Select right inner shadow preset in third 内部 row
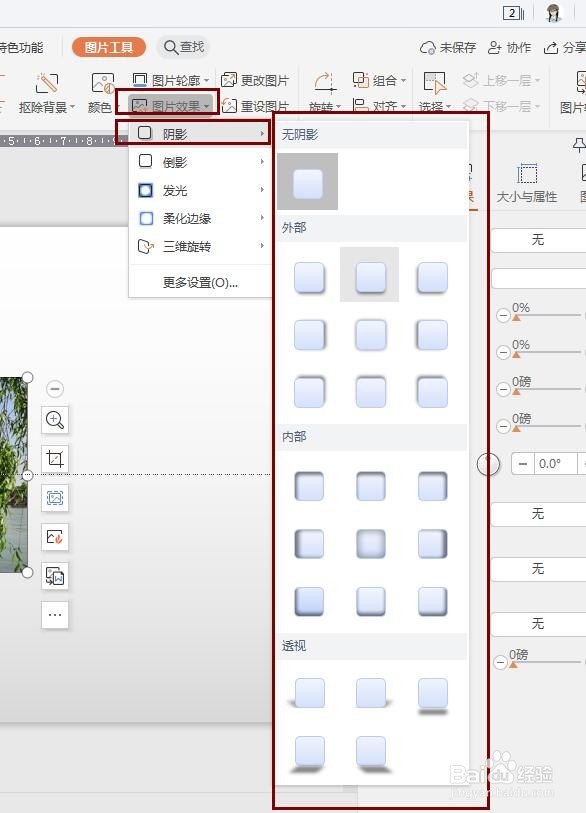 tap(432, 601)
